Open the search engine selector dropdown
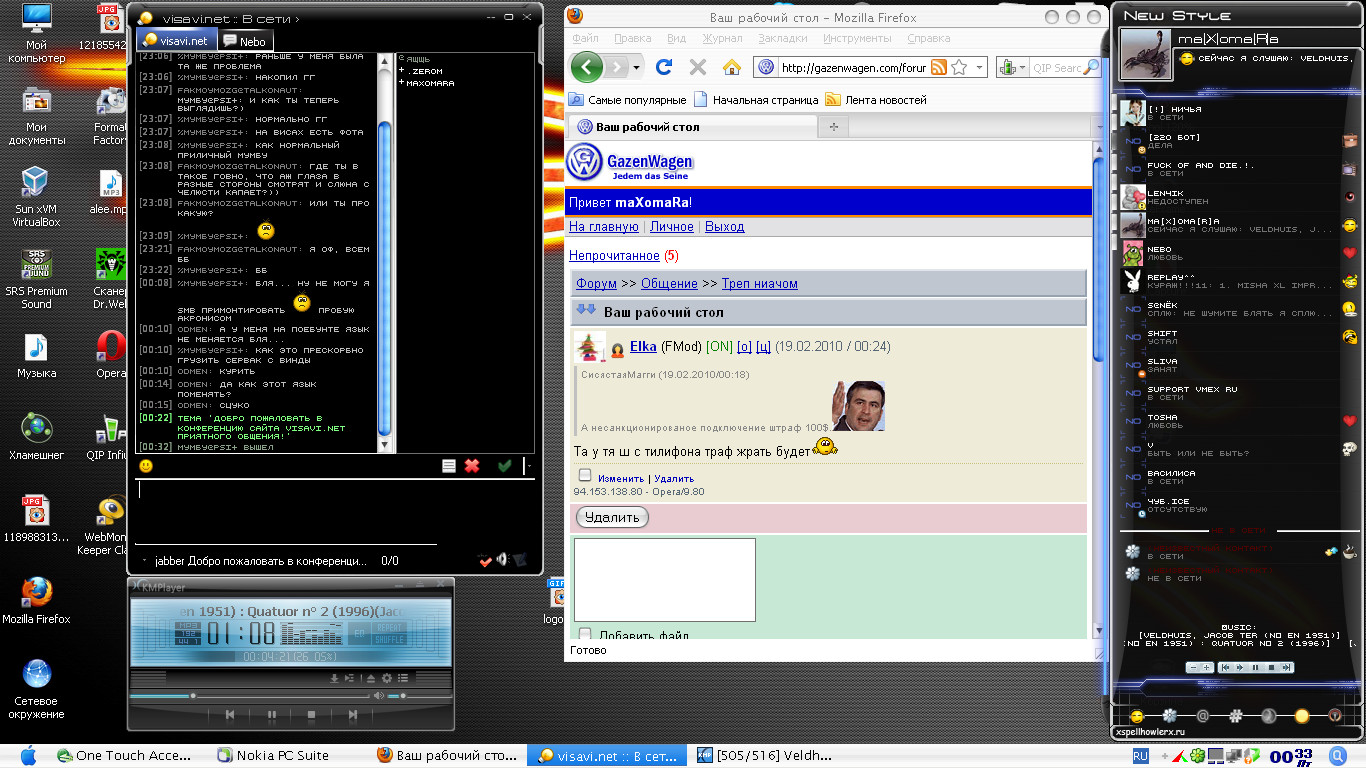This screenshot has width=1366, height=768. [1011, 67]
